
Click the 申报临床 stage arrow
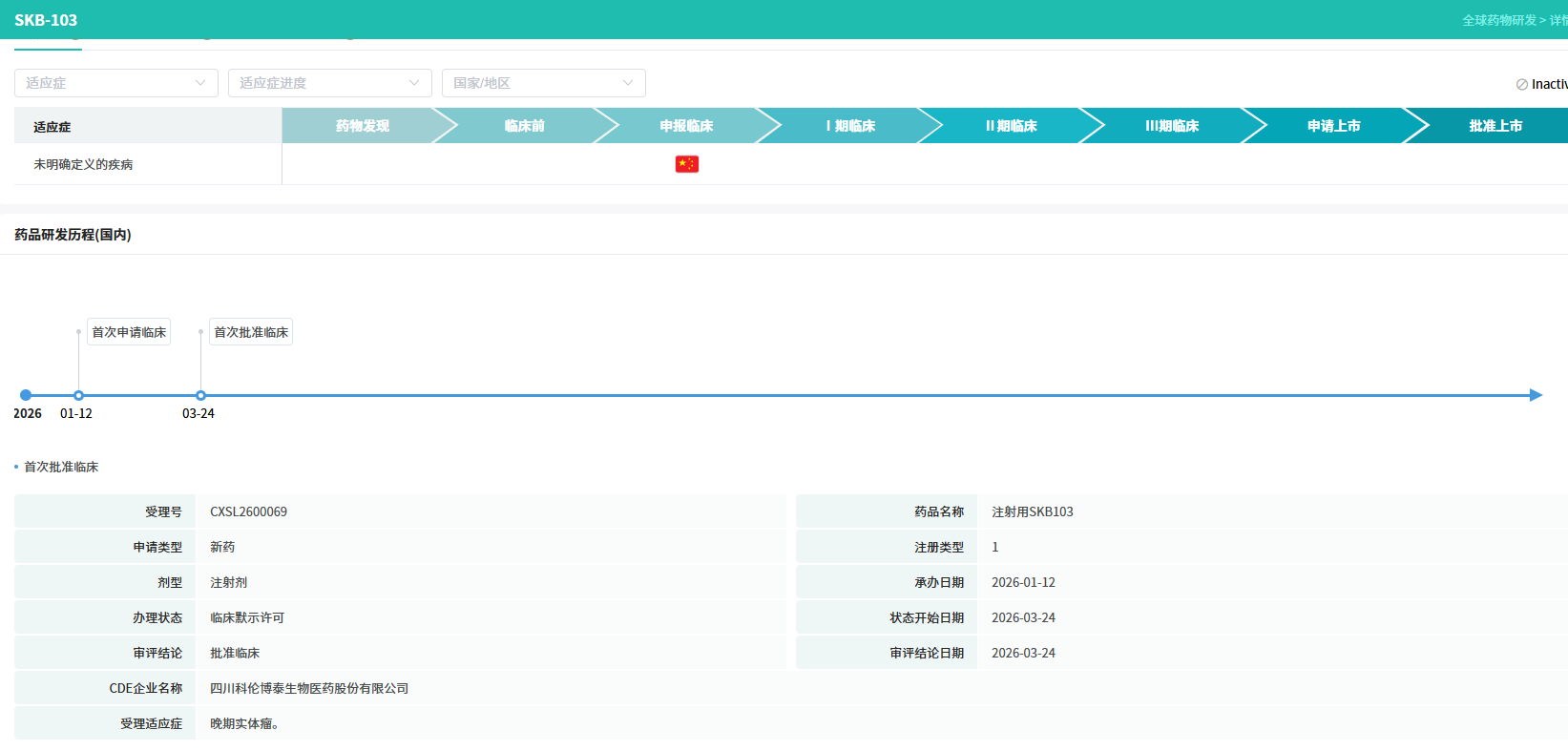(686, 126)
